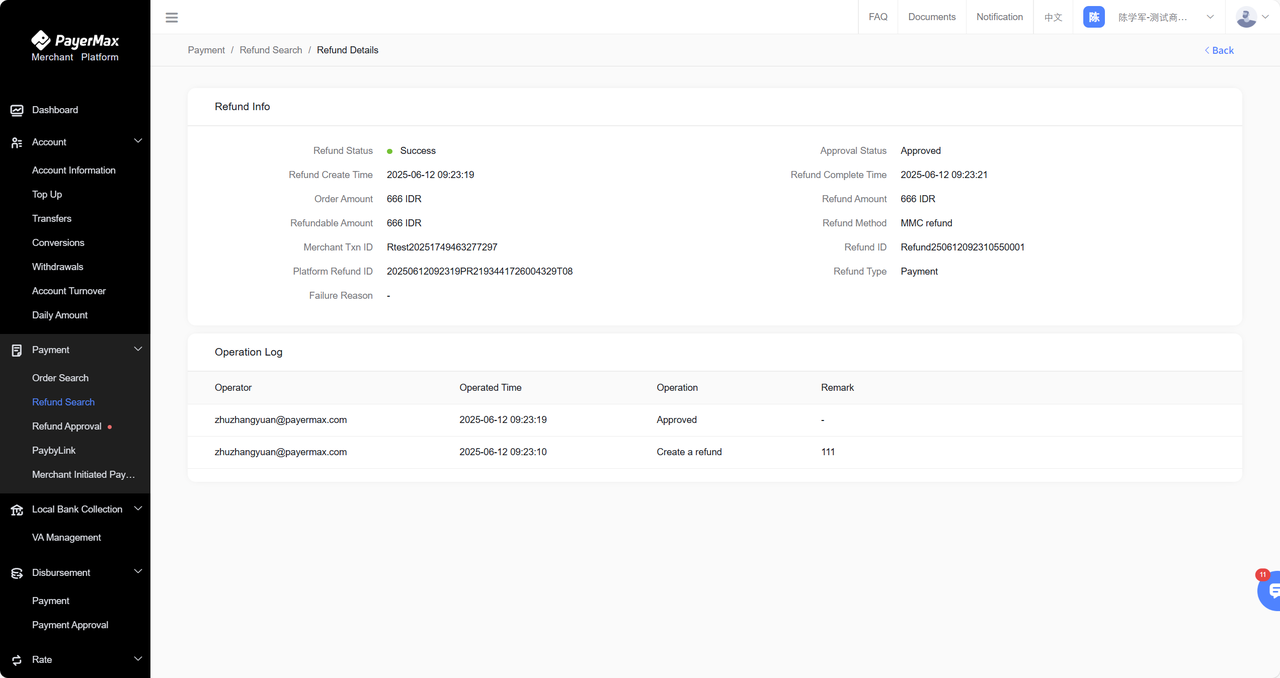
Task: Open Dashboard in the sidebar
Action: coord(55,110)
